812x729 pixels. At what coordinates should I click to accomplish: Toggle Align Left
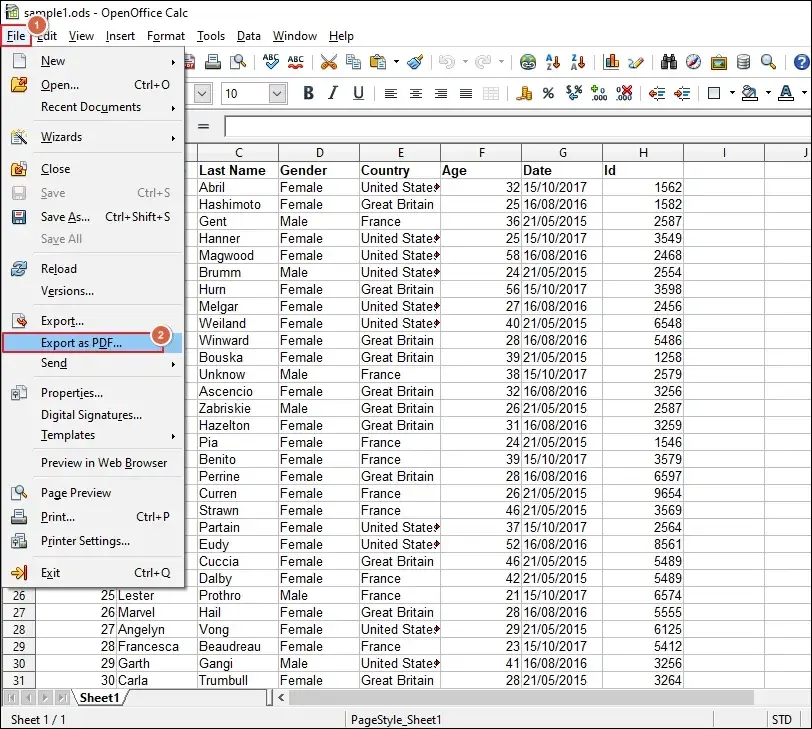[x=391, y=93]
